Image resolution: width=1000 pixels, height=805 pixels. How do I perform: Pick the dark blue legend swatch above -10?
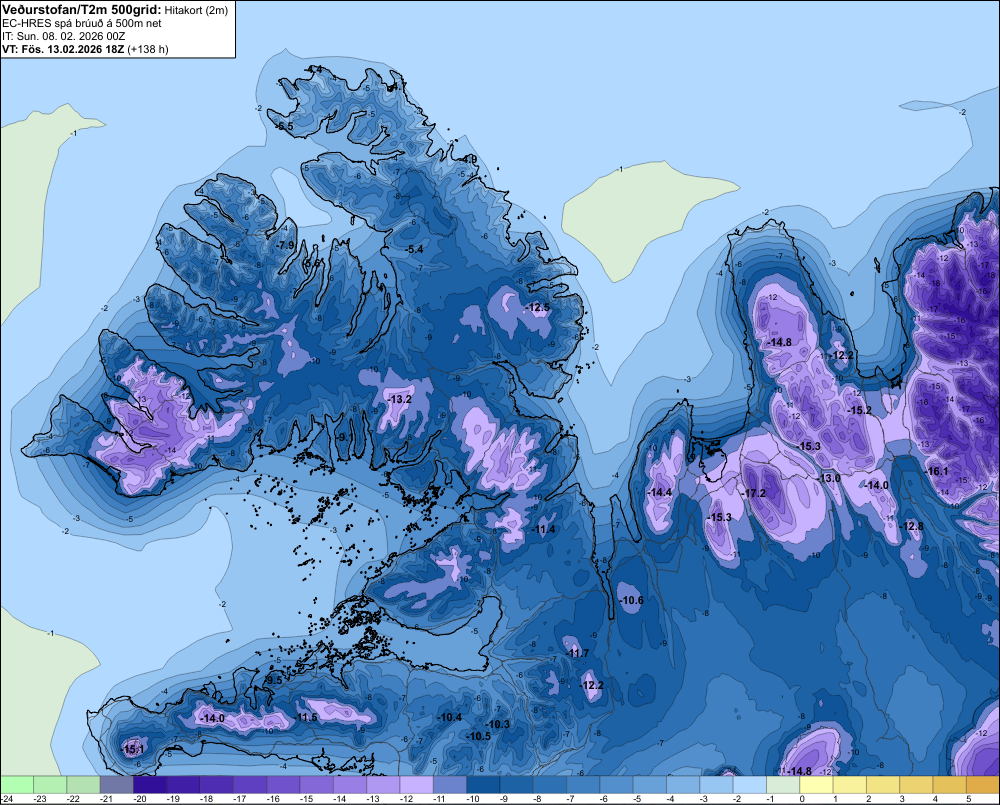point(483,785)
